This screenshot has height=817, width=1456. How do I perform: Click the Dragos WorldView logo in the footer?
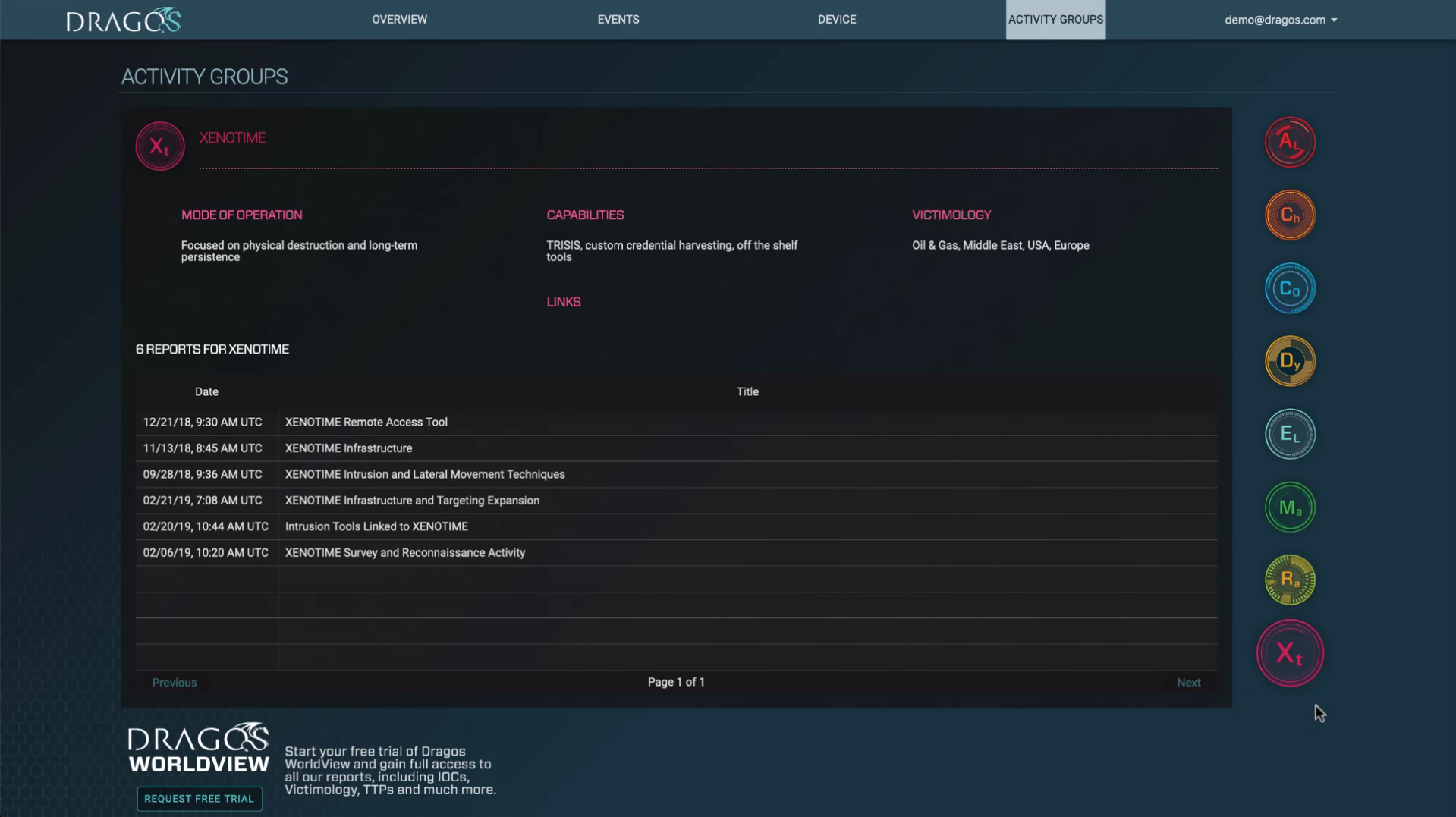[x=199, y=747]
